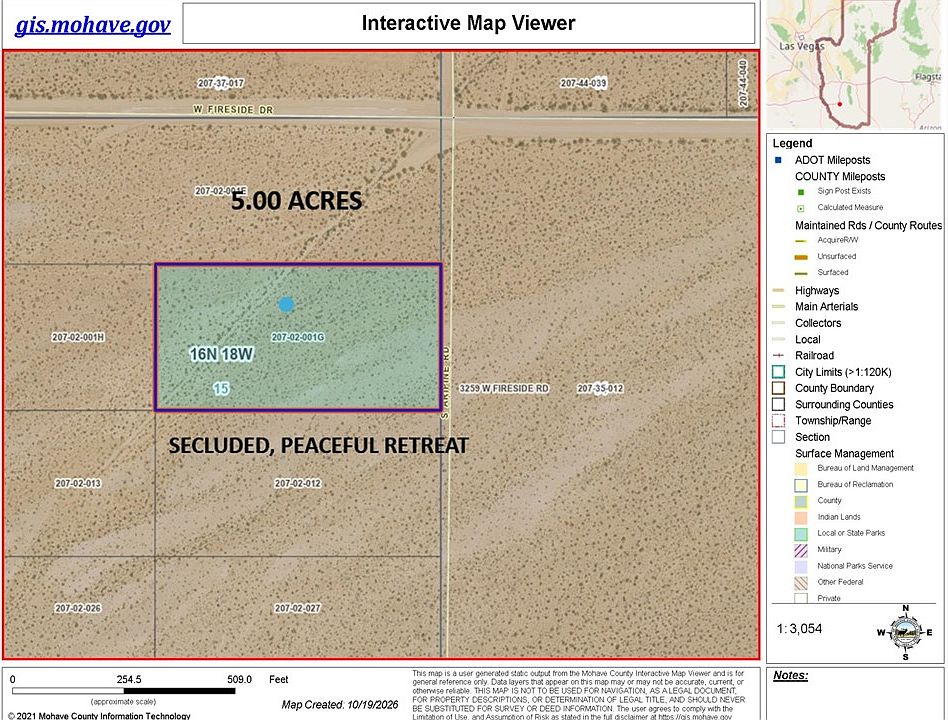
Task: Click the compass rose icon
Action: [x=905, y=632]
